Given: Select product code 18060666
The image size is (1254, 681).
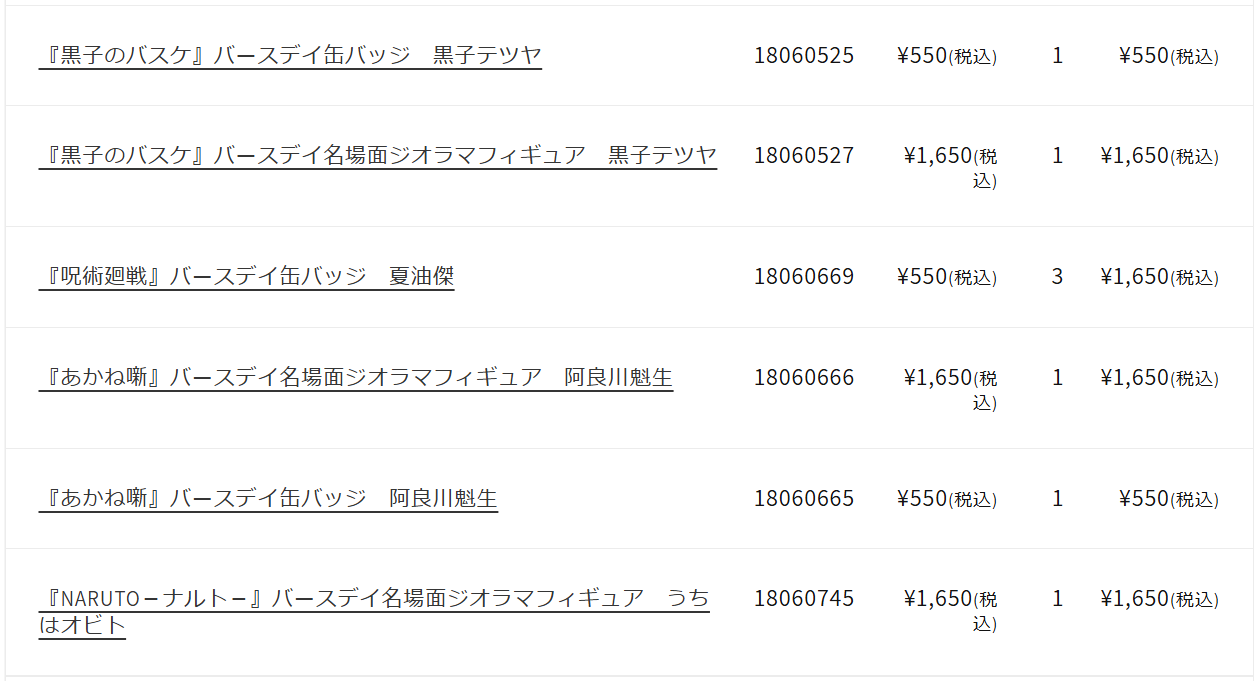Looking at the screenshot, I should (804, 377).
